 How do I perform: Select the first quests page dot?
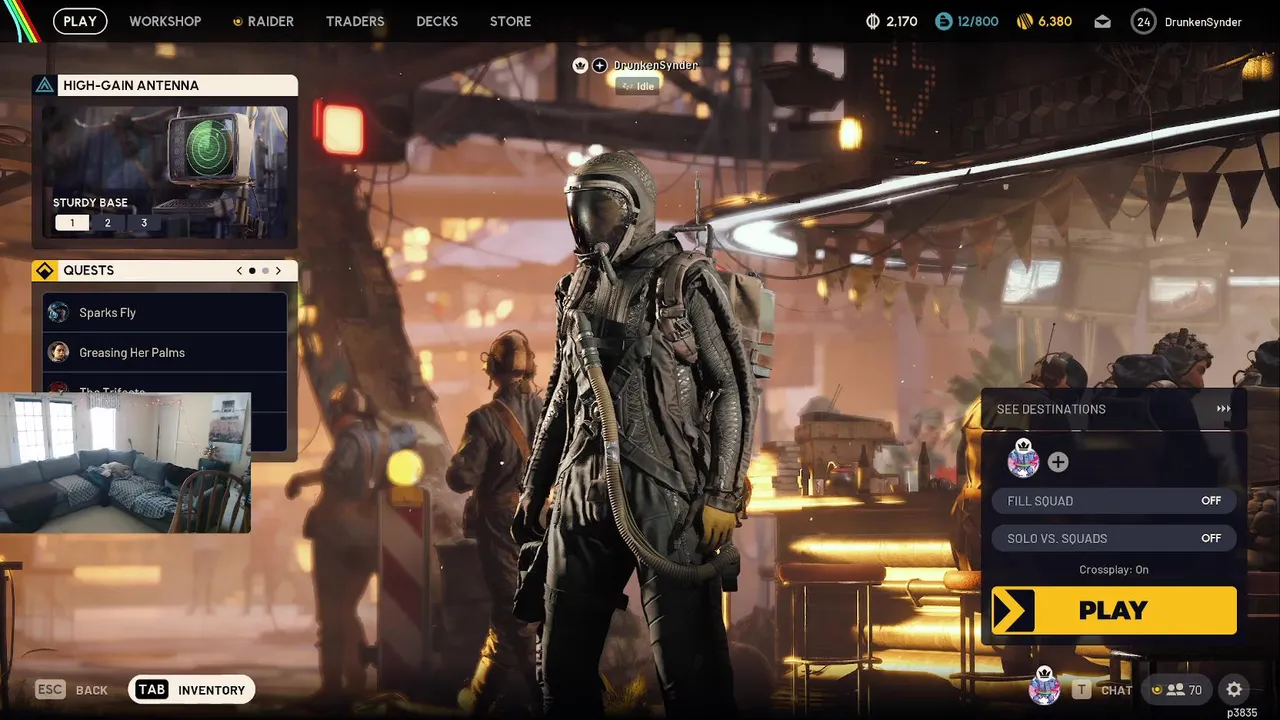point(252,270)
